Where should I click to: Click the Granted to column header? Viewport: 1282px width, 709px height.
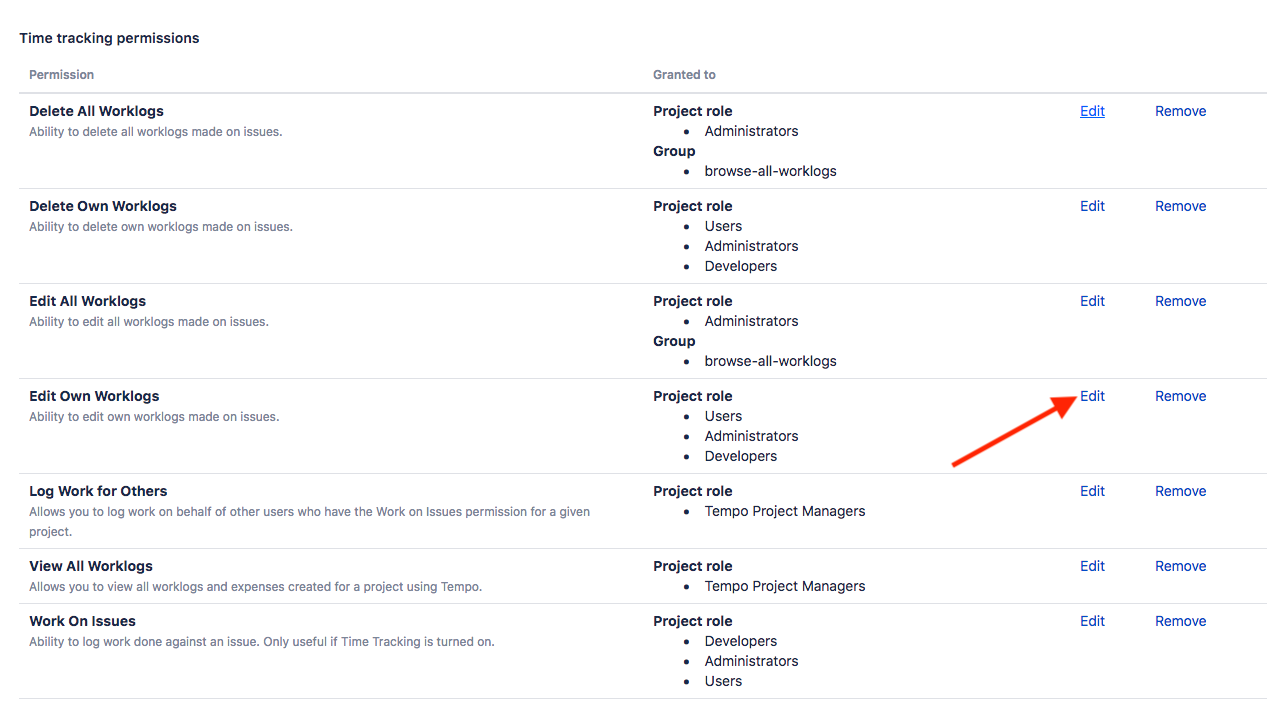click(x=684, y=75)
